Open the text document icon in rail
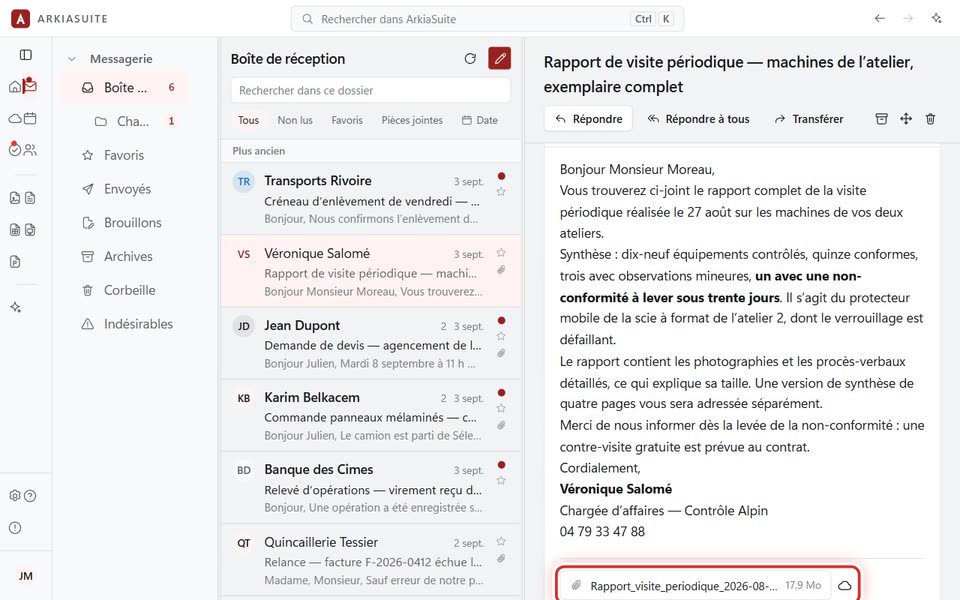This screenshot has height=600, width=960. pos(30,198)
